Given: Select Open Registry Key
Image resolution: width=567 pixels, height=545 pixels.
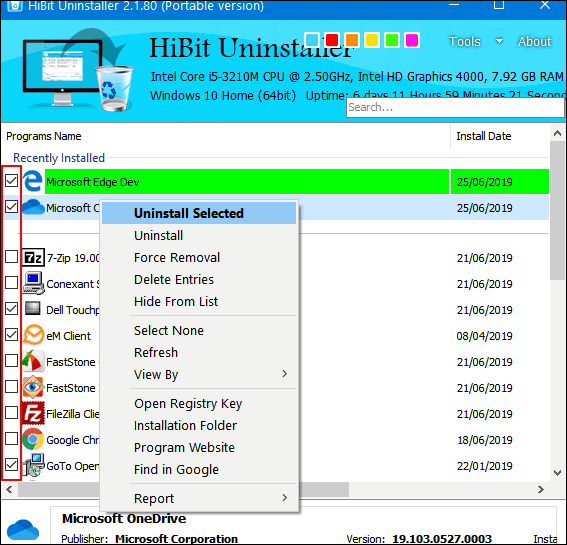Looking at the screenshot, I should click(x=199, y=404).
